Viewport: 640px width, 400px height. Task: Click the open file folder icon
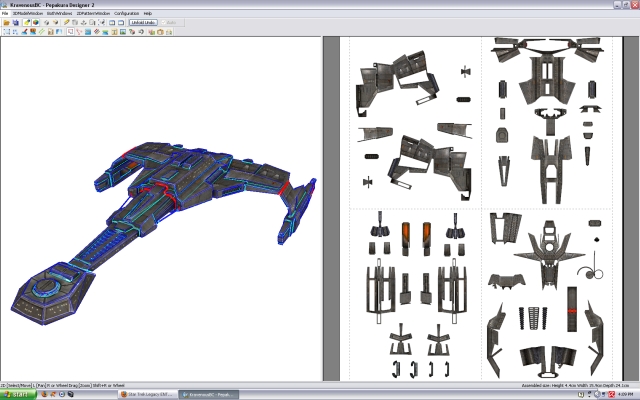(x=7, y=22)
